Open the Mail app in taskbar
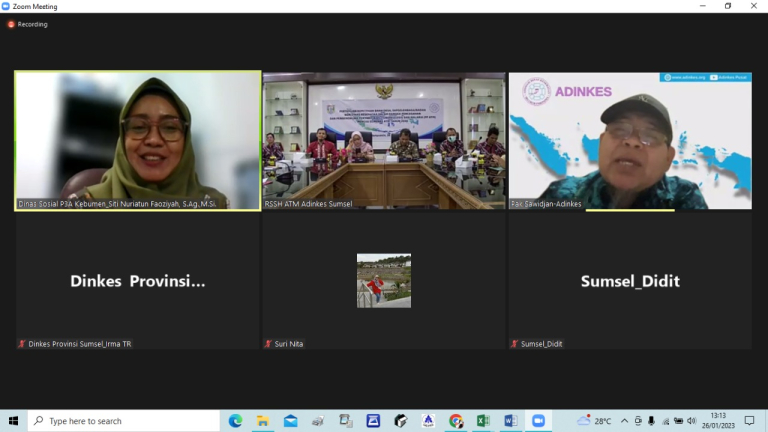This screenshot has height=432, width=768. pos(290,421)
